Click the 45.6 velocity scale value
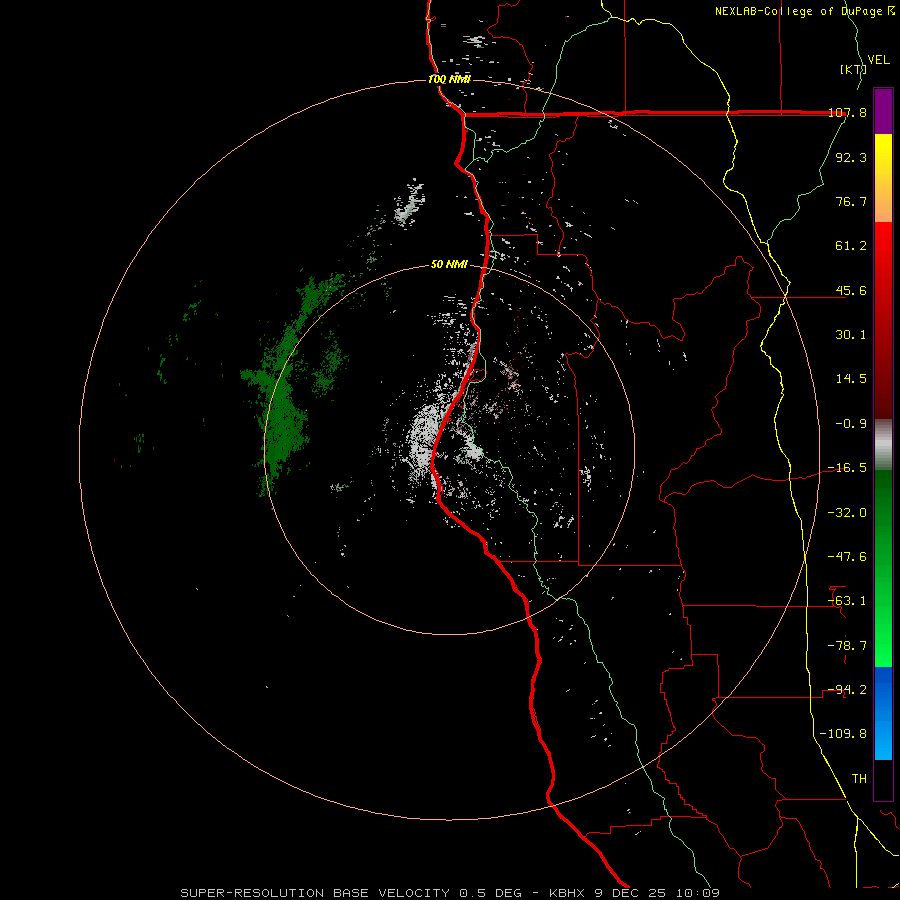Image resolution: width=900 pixels, height=900 pixels. 851,290
